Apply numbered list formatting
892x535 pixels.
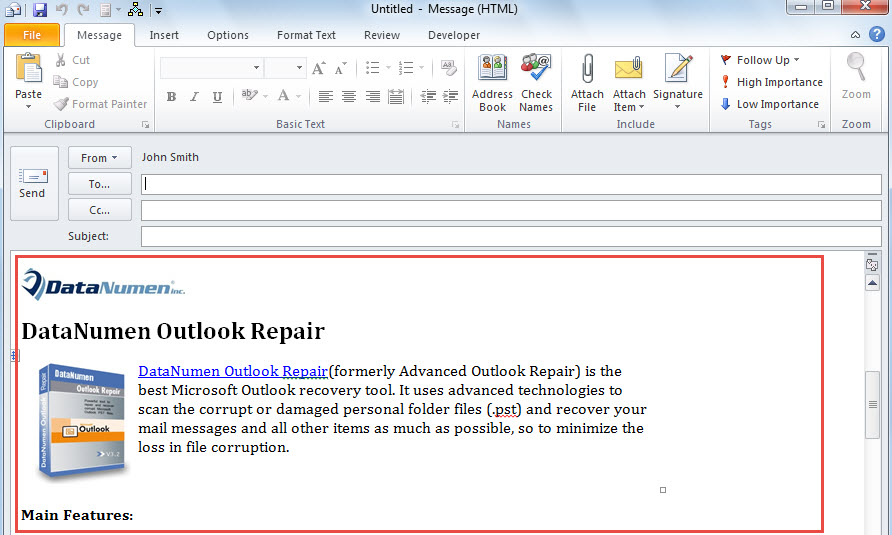coord(406,68)
